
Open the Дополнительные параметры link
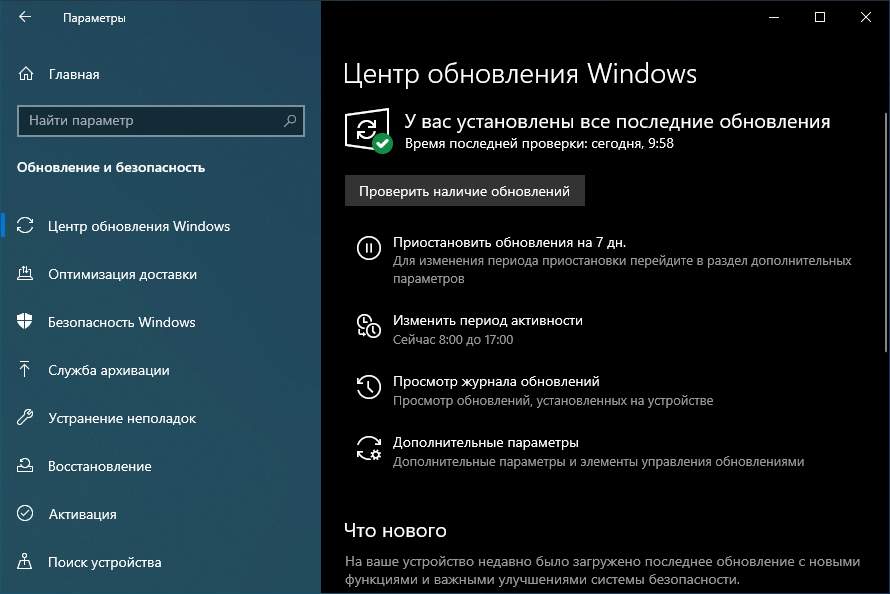click(485, 442)
